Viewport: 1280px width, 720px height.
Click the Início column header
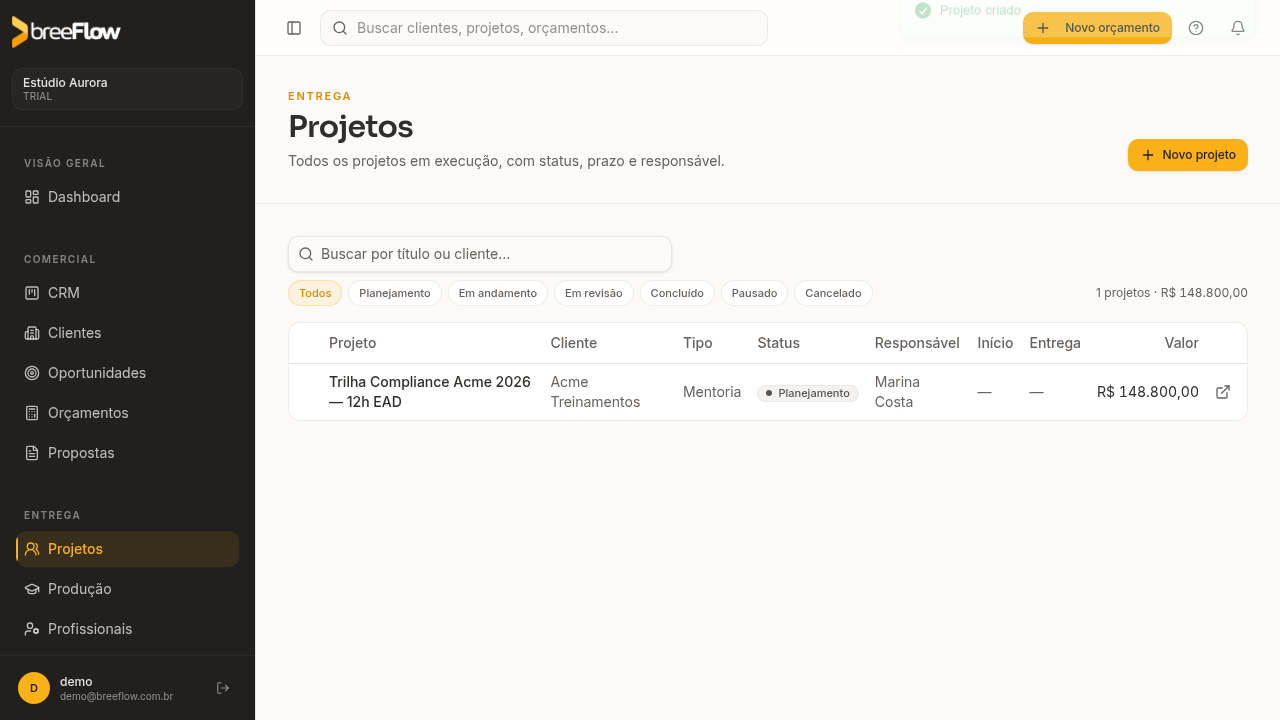tap(995, 343)
